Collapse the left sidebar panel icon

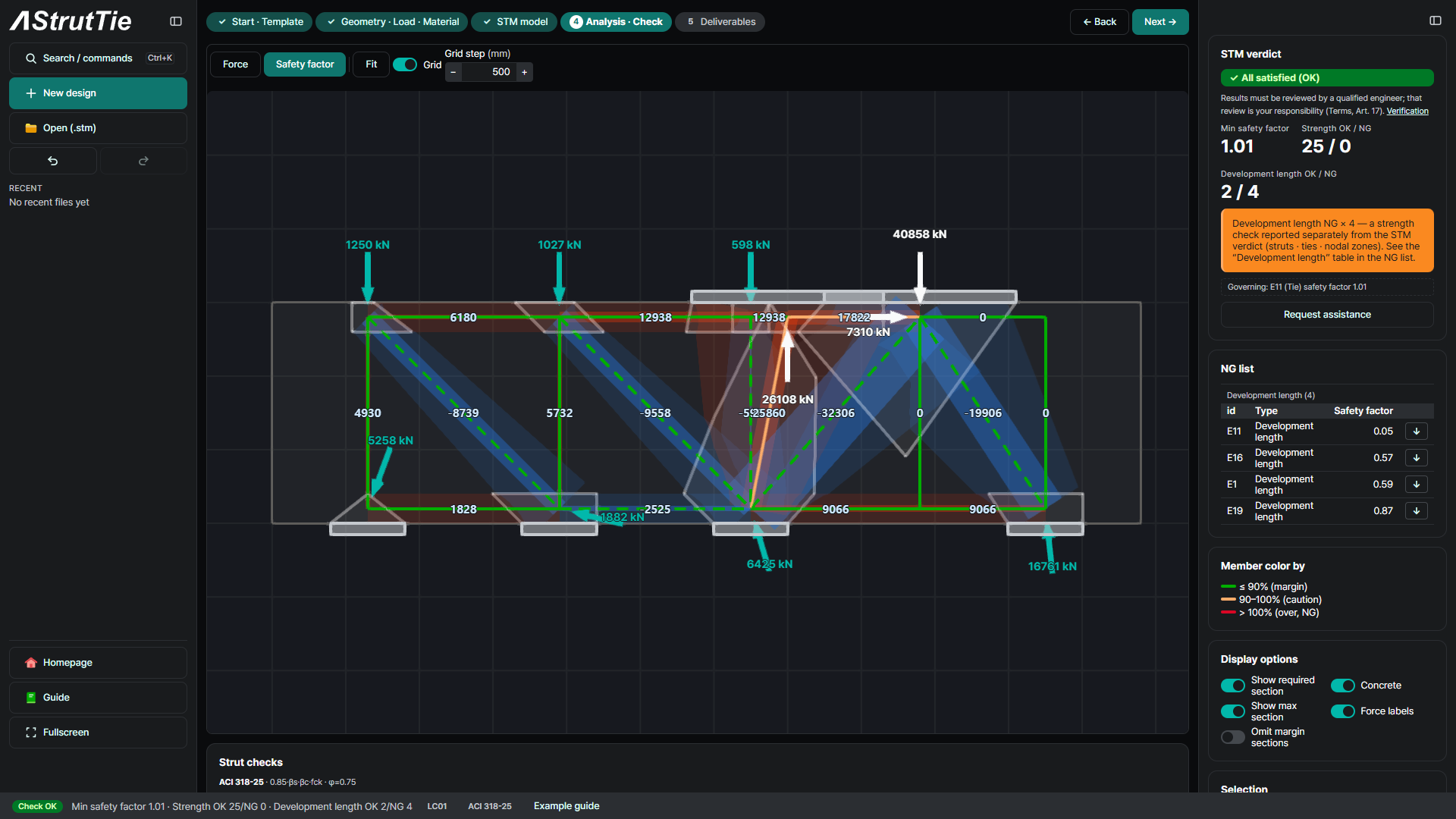(x=176, y=21)
